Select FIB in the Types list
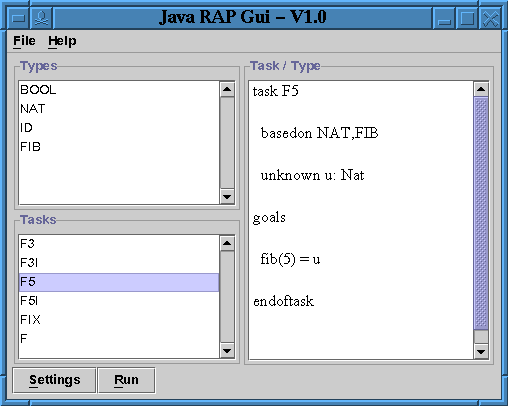508x406 pixels. pos(119,147)
